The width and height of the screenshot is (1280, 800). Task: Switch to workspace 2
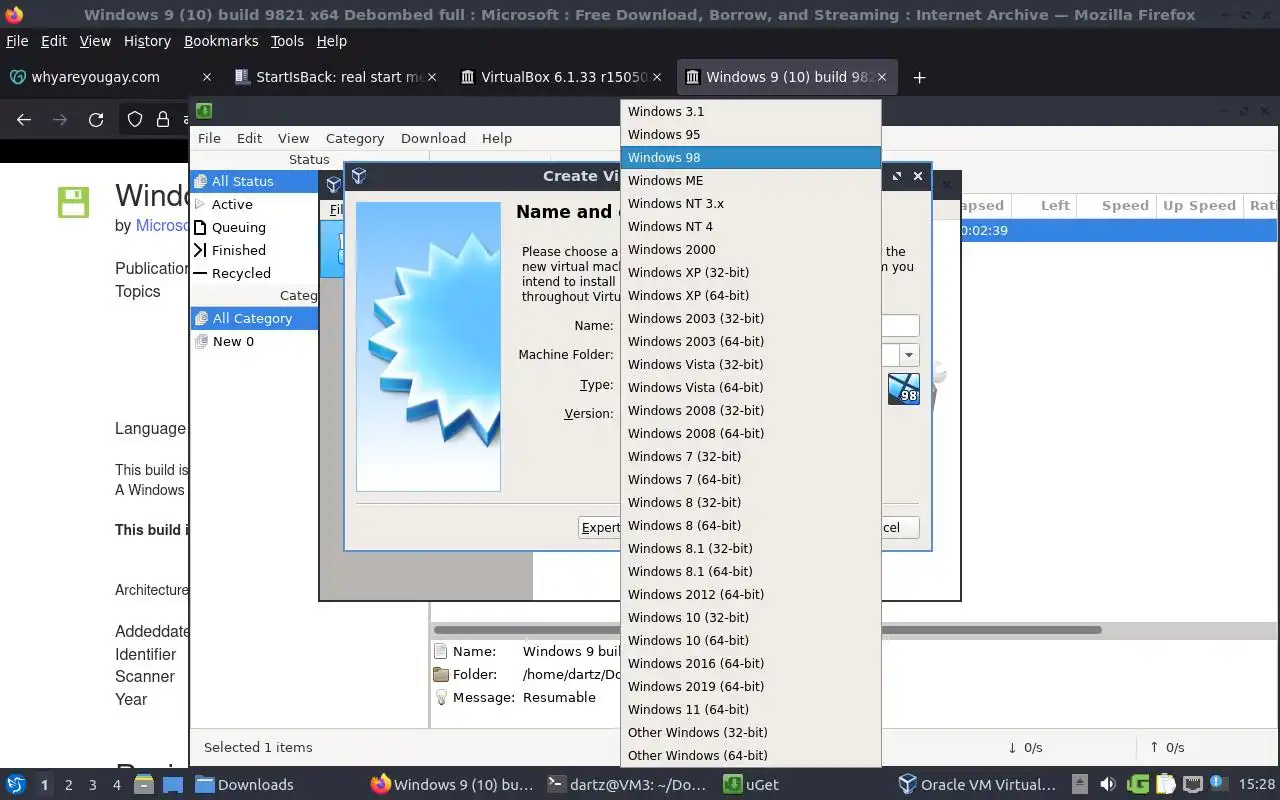point(68,785)
